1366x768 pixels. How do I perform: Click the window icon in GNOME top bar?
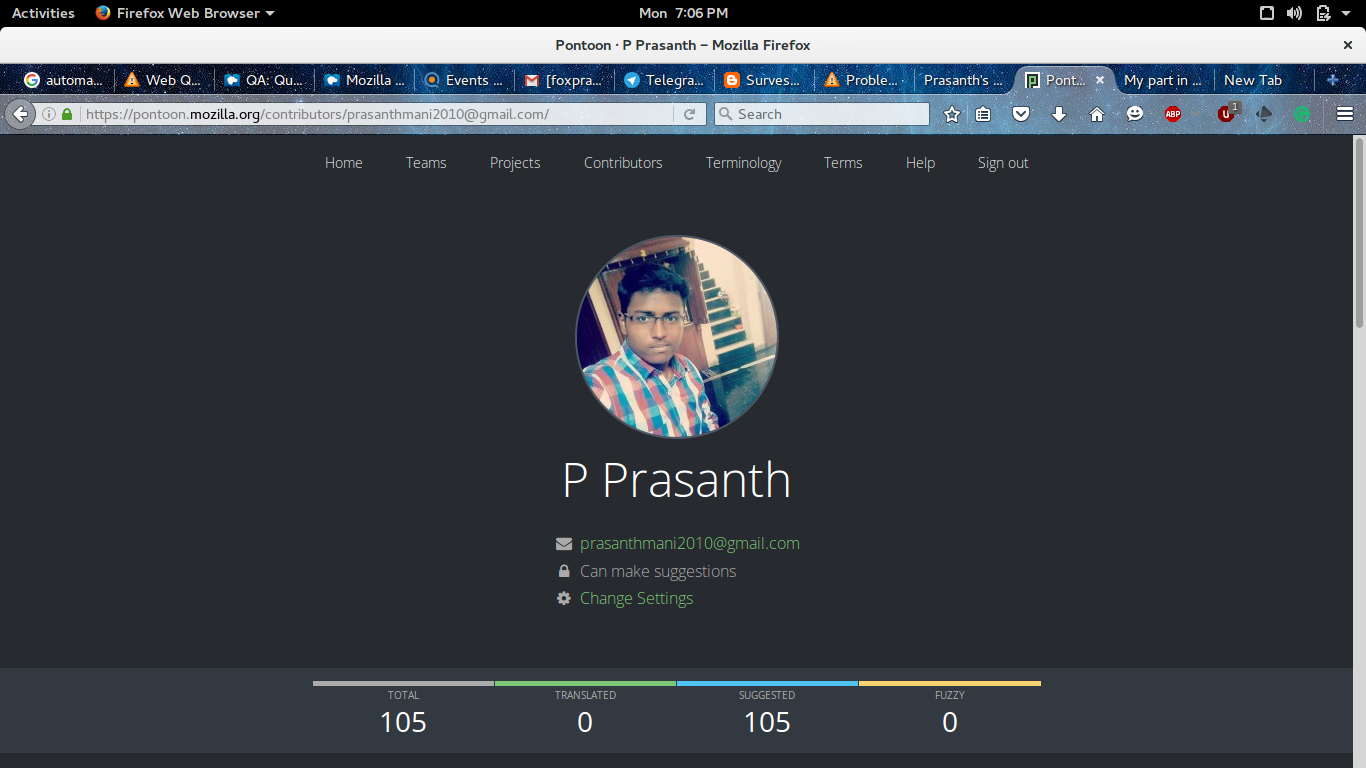[x=1267, y=13]
